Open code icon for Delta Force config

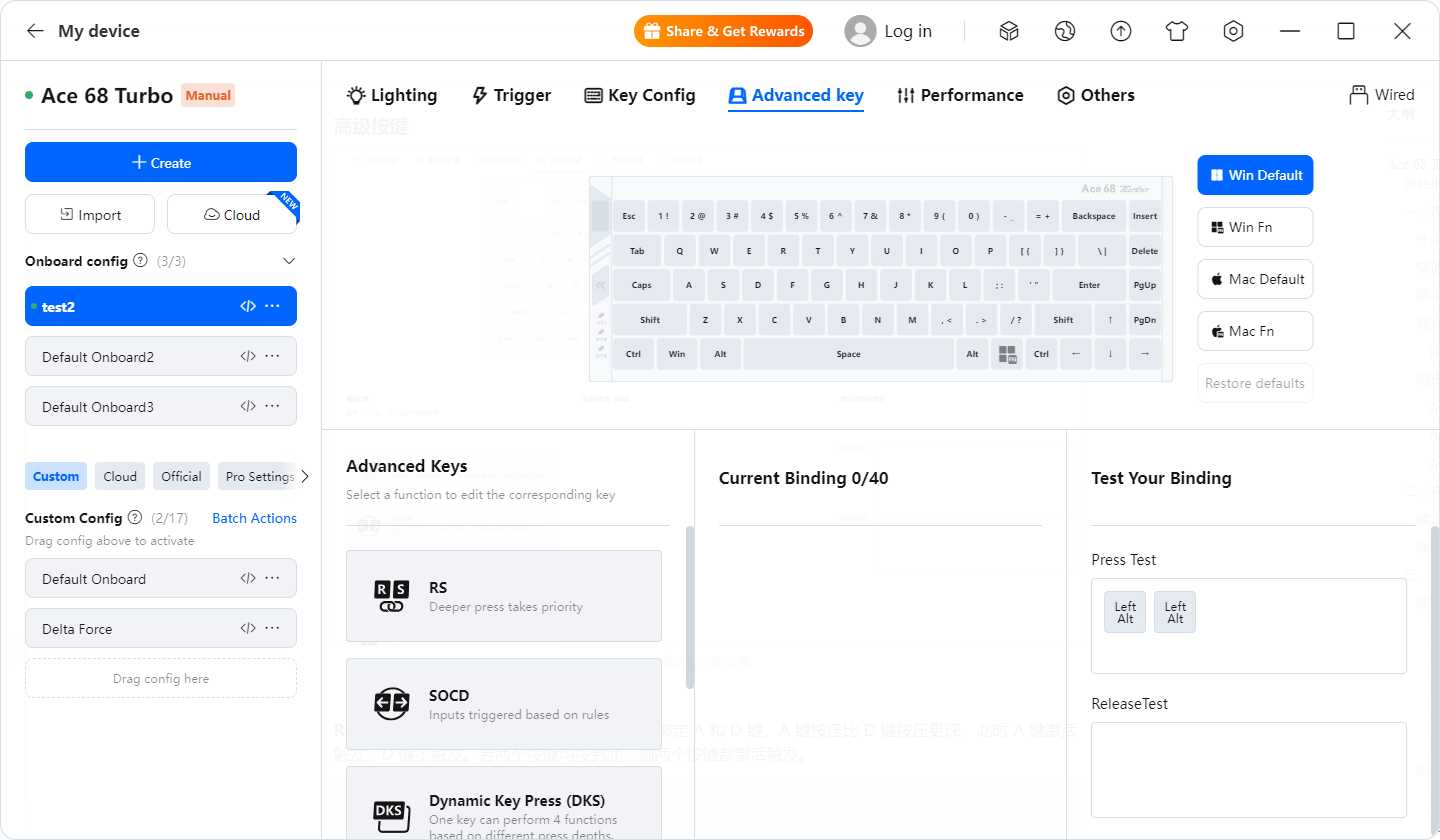(x=248, y=628)
